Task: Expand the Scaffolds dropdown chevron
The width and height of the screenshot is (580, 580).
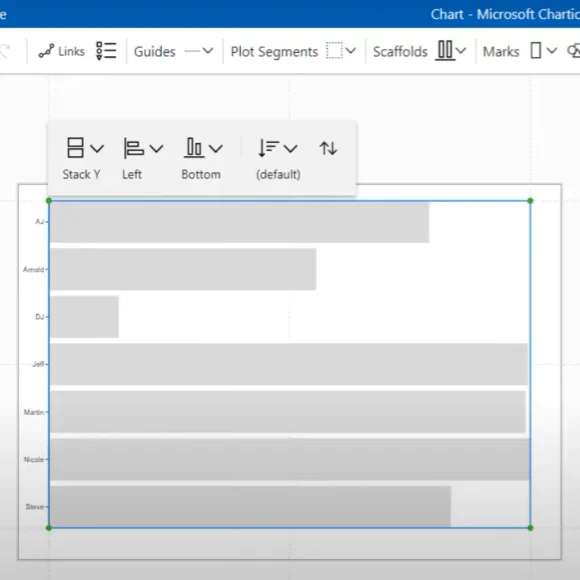Action: (461, 51)
